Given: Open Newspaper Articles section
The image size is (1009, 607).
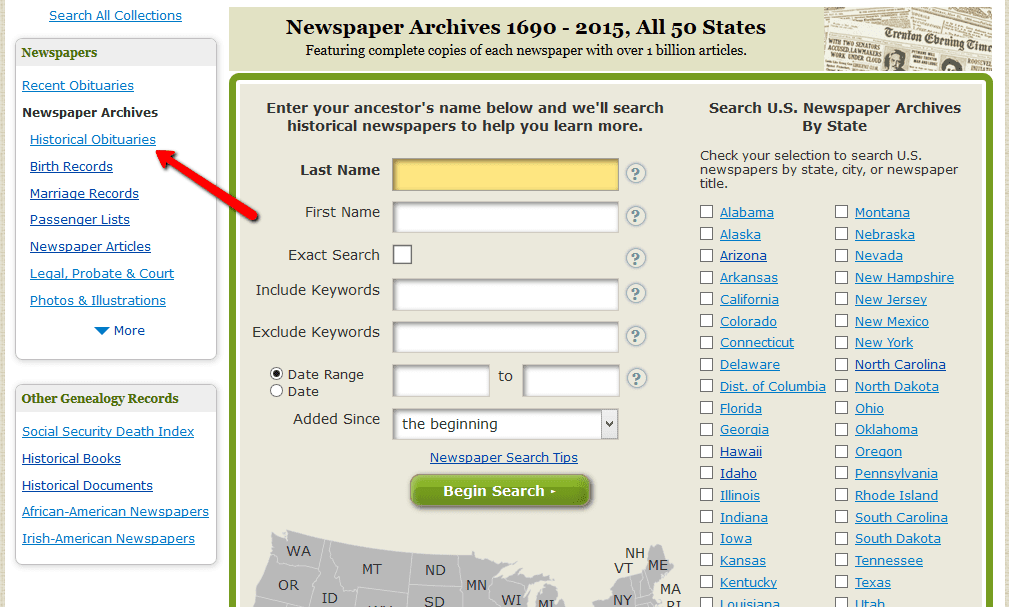Looking at the screenshot, I should pyautogui.click(x=90, y=247).
